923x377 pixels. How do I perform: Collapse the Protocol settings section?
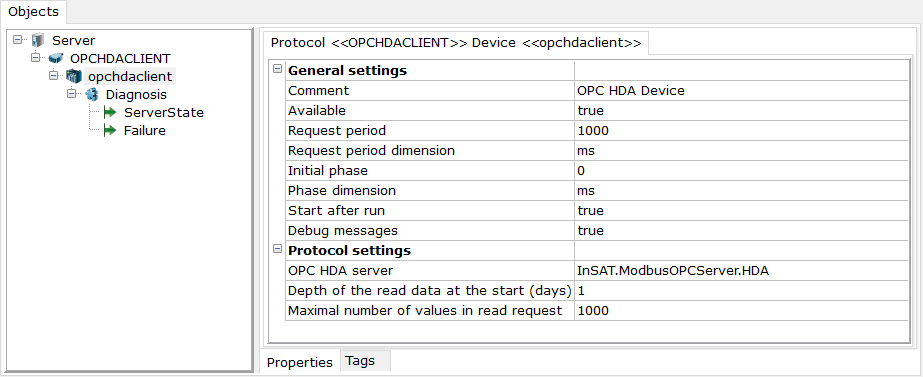[277, 249]
